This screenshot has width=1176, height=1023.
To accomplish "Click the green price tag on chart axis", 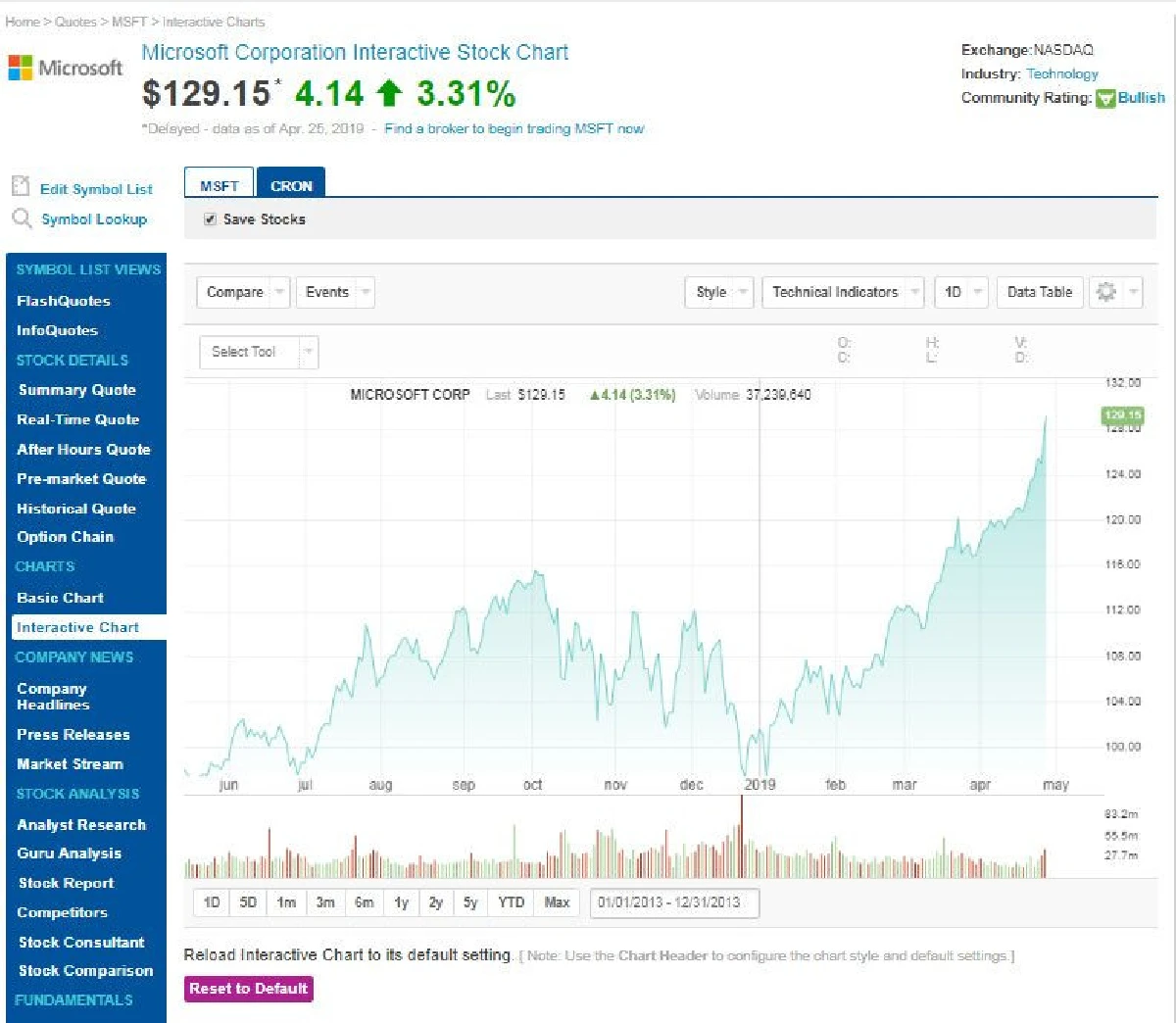I will pyautogui.click(x=1122, y=415).
